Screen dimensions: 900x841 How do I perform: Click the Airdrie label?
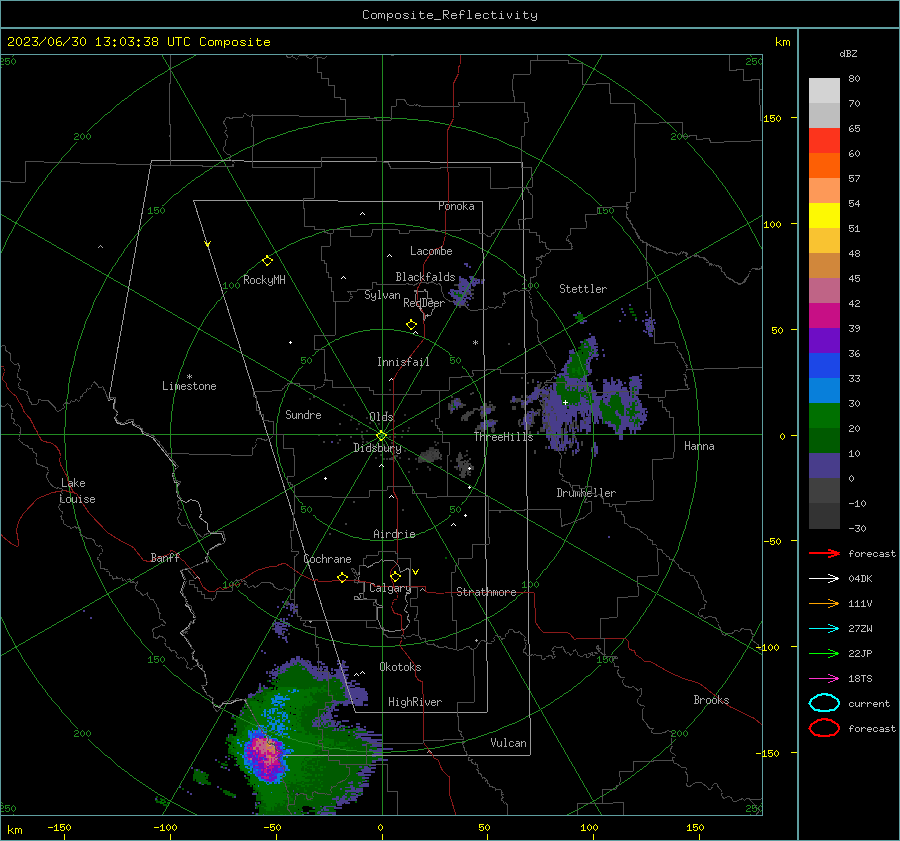point(394,534)
